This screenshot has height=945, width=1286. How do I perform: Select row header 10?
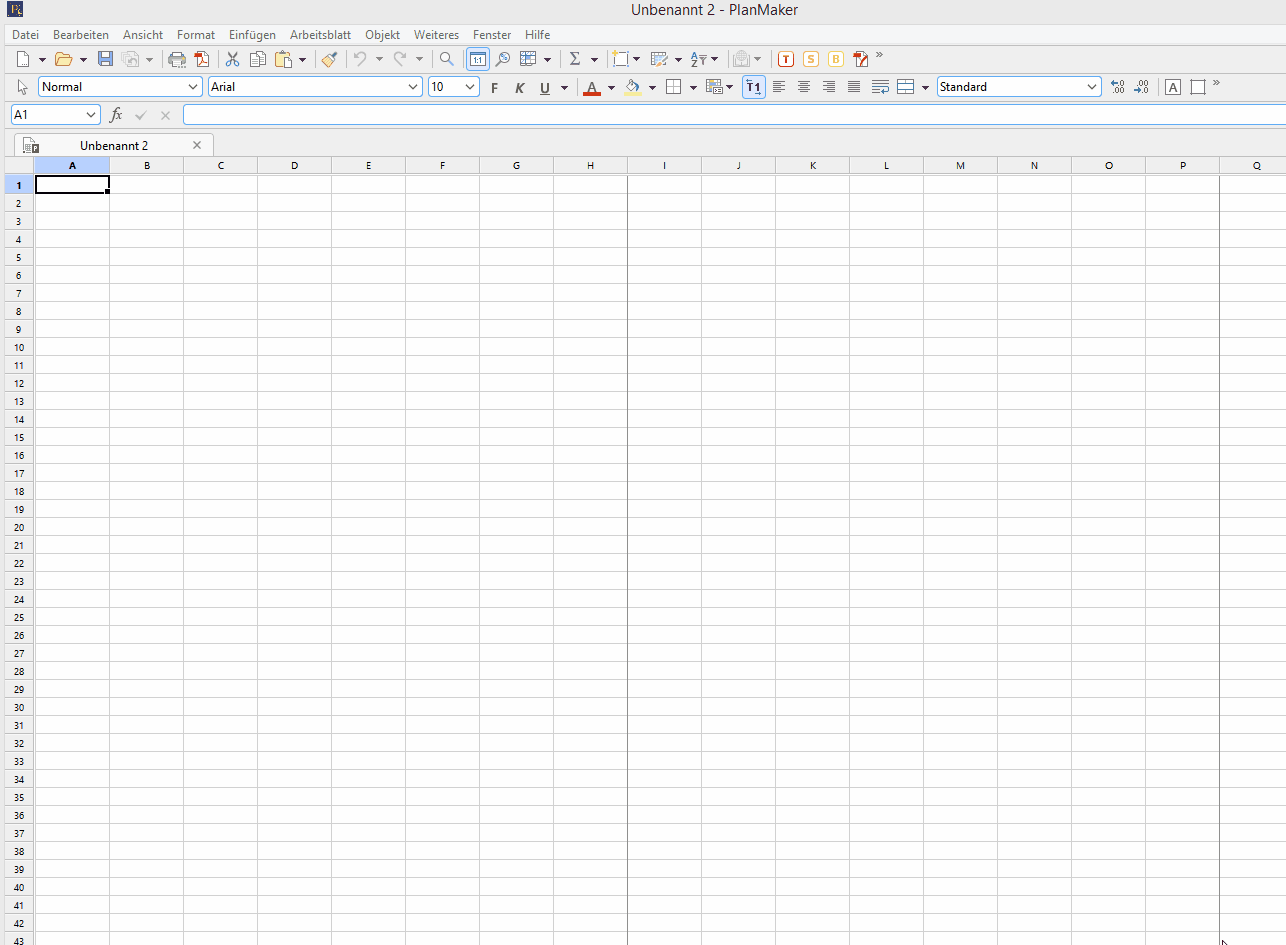(19, 347)
